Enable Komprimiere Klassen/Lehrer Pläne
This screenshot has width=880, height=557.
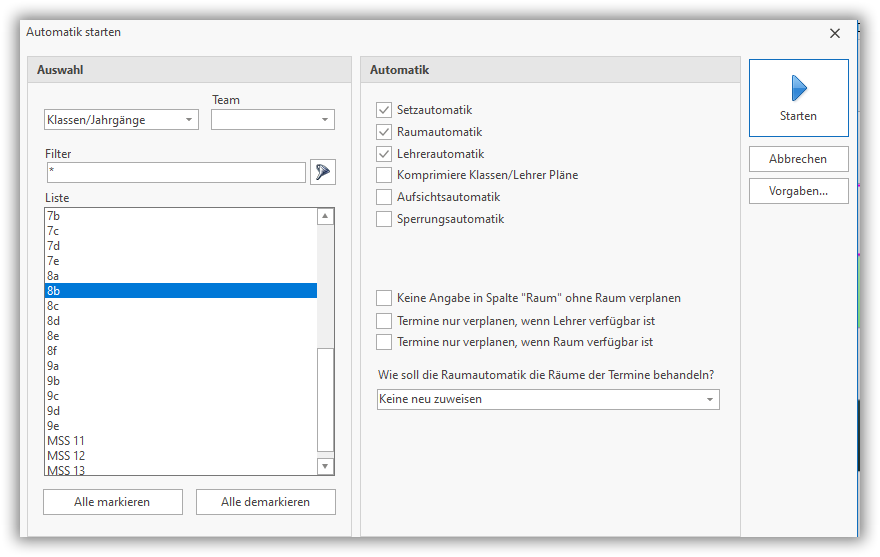pos(384,175)
